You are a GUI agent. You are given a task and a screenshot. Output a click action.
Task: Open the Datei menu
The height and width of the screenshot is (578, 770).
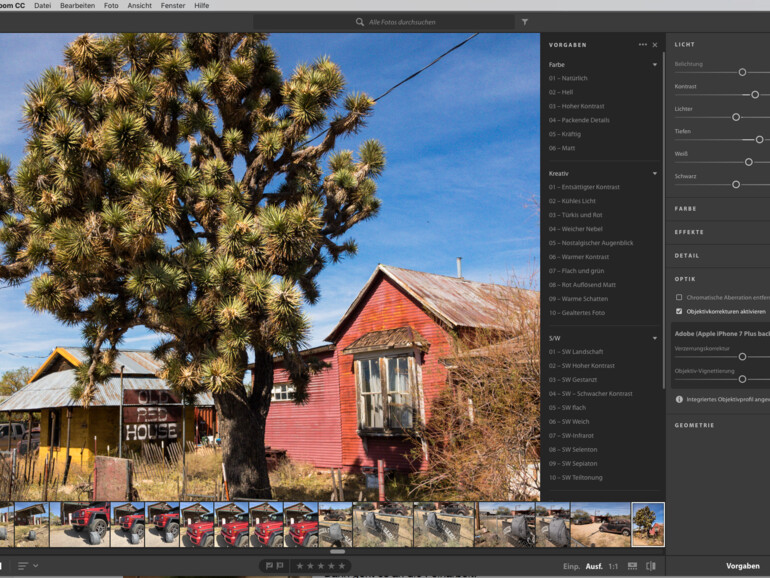(42, 5)
